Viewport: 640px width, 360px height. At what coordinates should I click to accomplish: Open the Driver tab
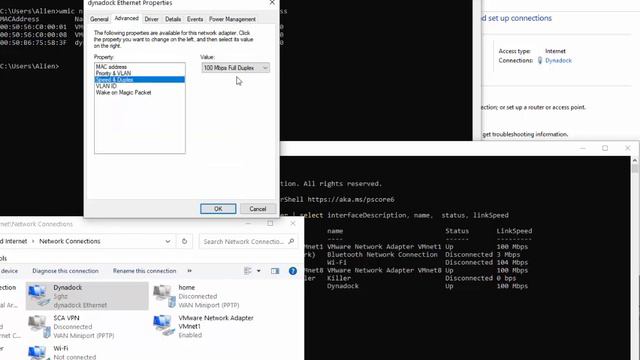(151, 19)
